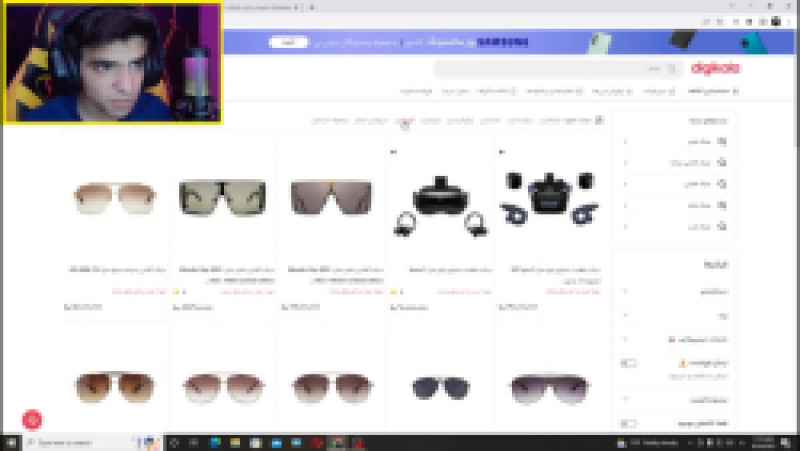The width and height of the screenshot is (800, 451).
Task: Click the star rating under the green-lens sunglasses
Action: click(180, 292)
